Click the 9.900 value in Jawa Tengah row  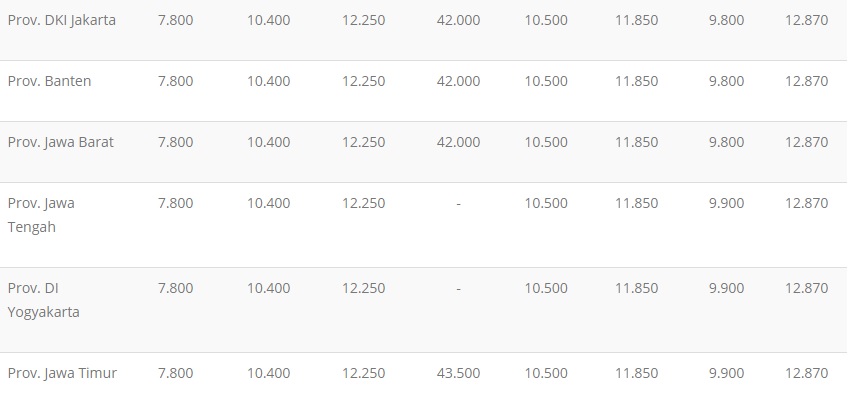726,203
